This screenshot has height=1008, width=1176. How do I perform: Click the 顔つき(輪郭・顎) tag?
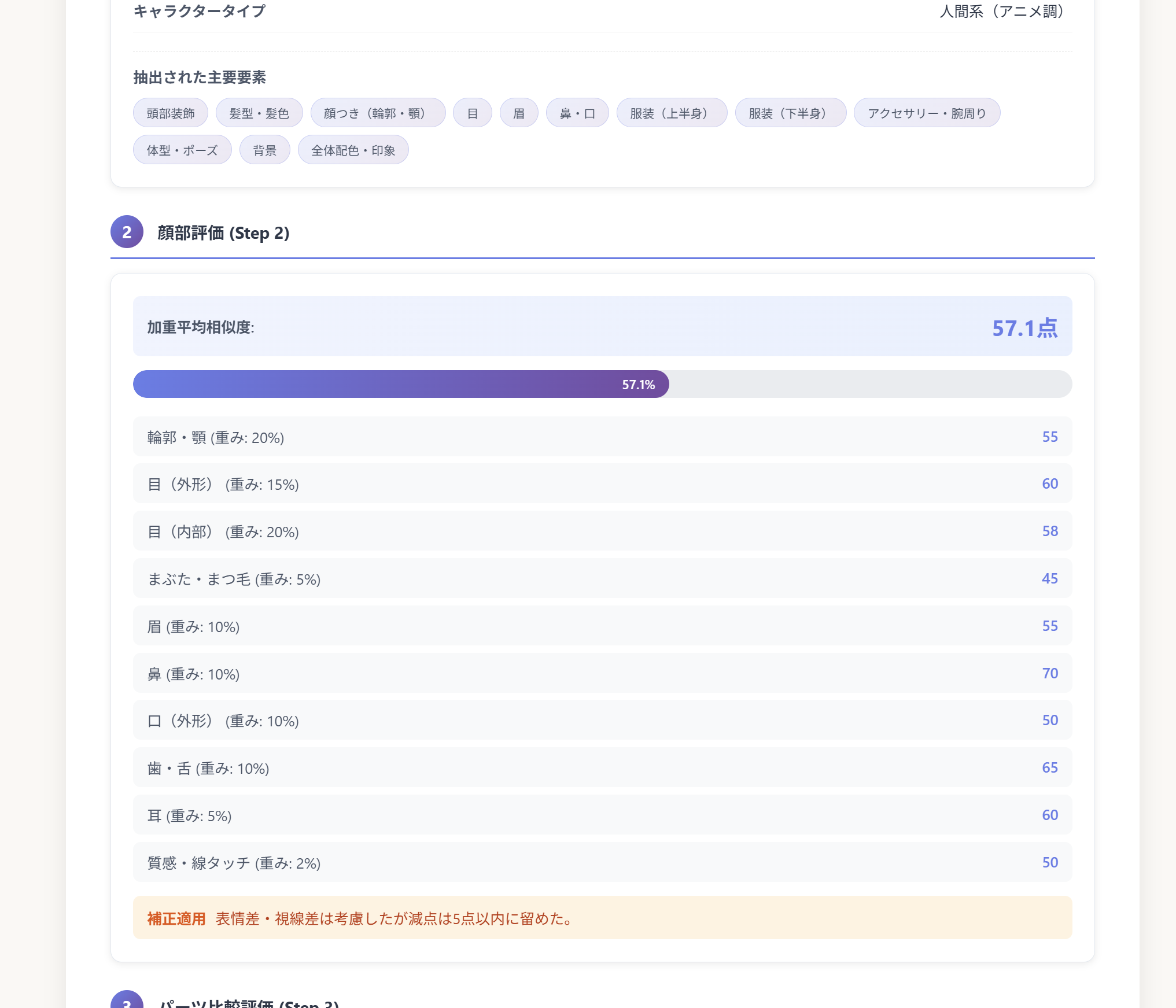pyautogui.click(x=377, y=113)
